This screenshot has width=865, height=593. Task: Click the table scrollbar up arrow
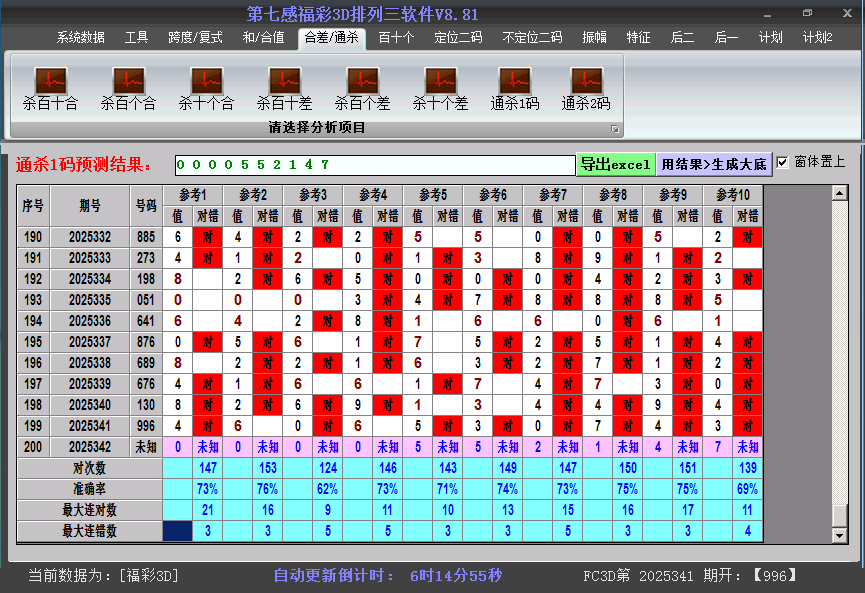[x=840, y=193]
